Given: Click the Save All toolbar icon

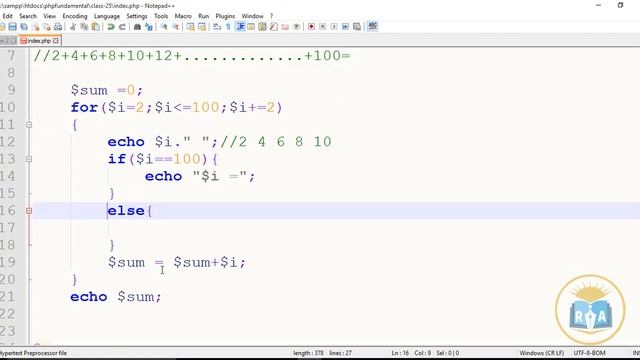Looking at the screenshot, I should coord(24,27).
